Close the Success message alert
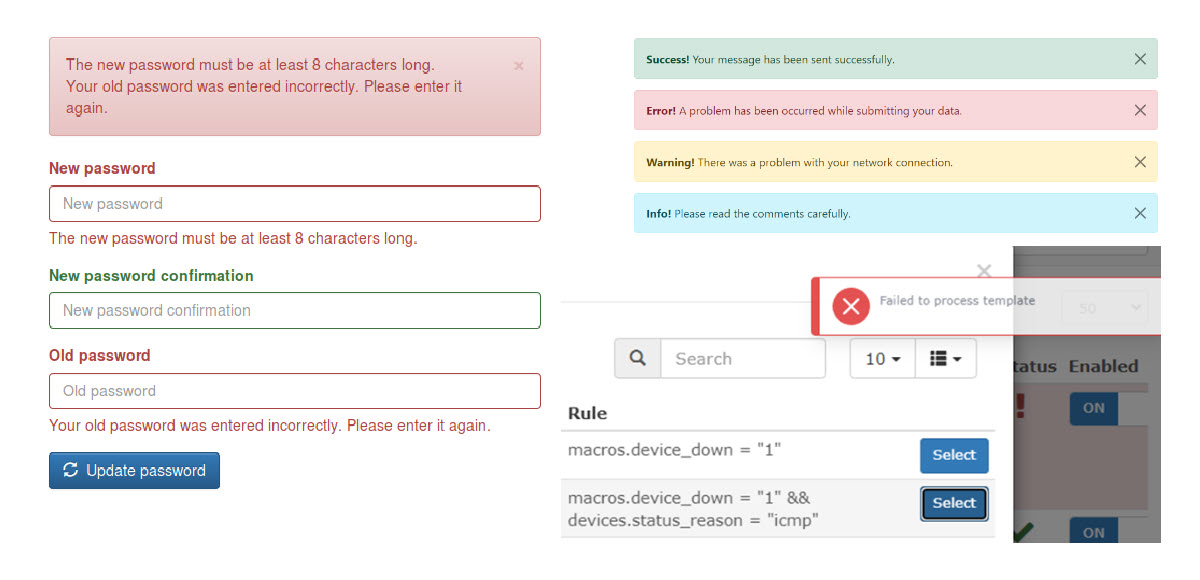This screenshot has width=1200, height=580. click(x=1140, y=59)
